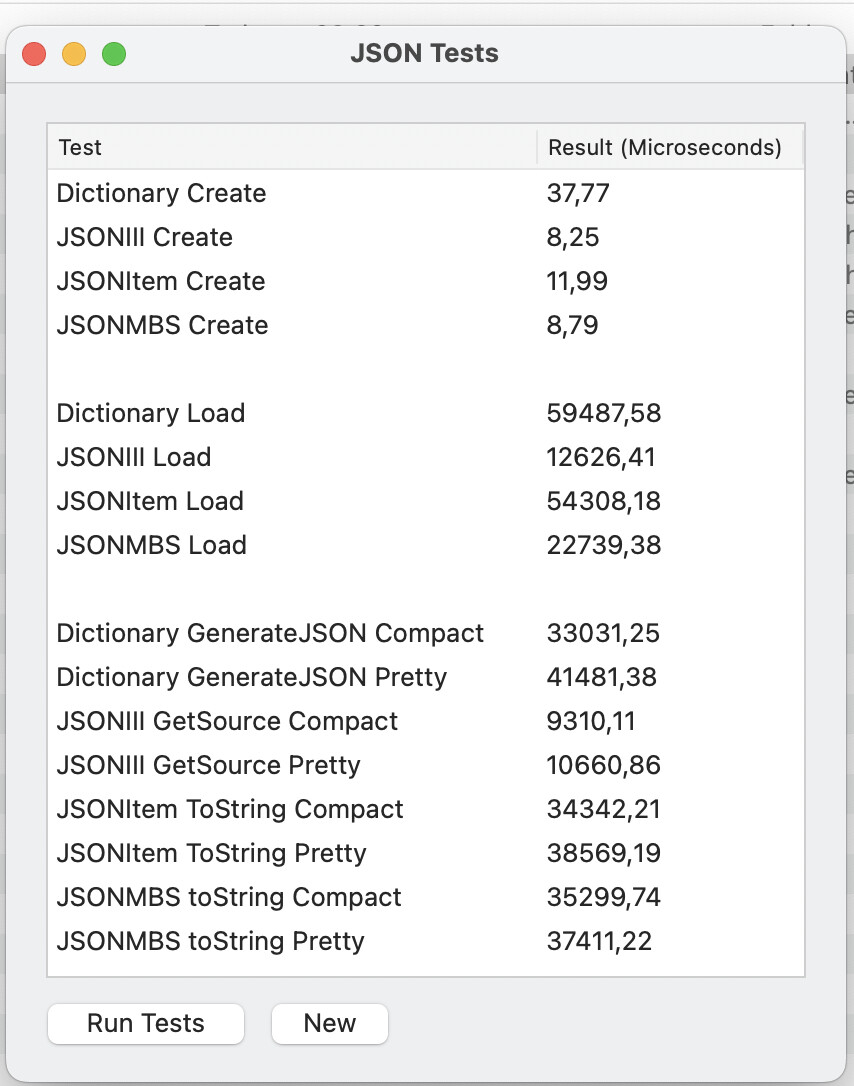
Task: Click the Run Tests button
Action: 145,1023
